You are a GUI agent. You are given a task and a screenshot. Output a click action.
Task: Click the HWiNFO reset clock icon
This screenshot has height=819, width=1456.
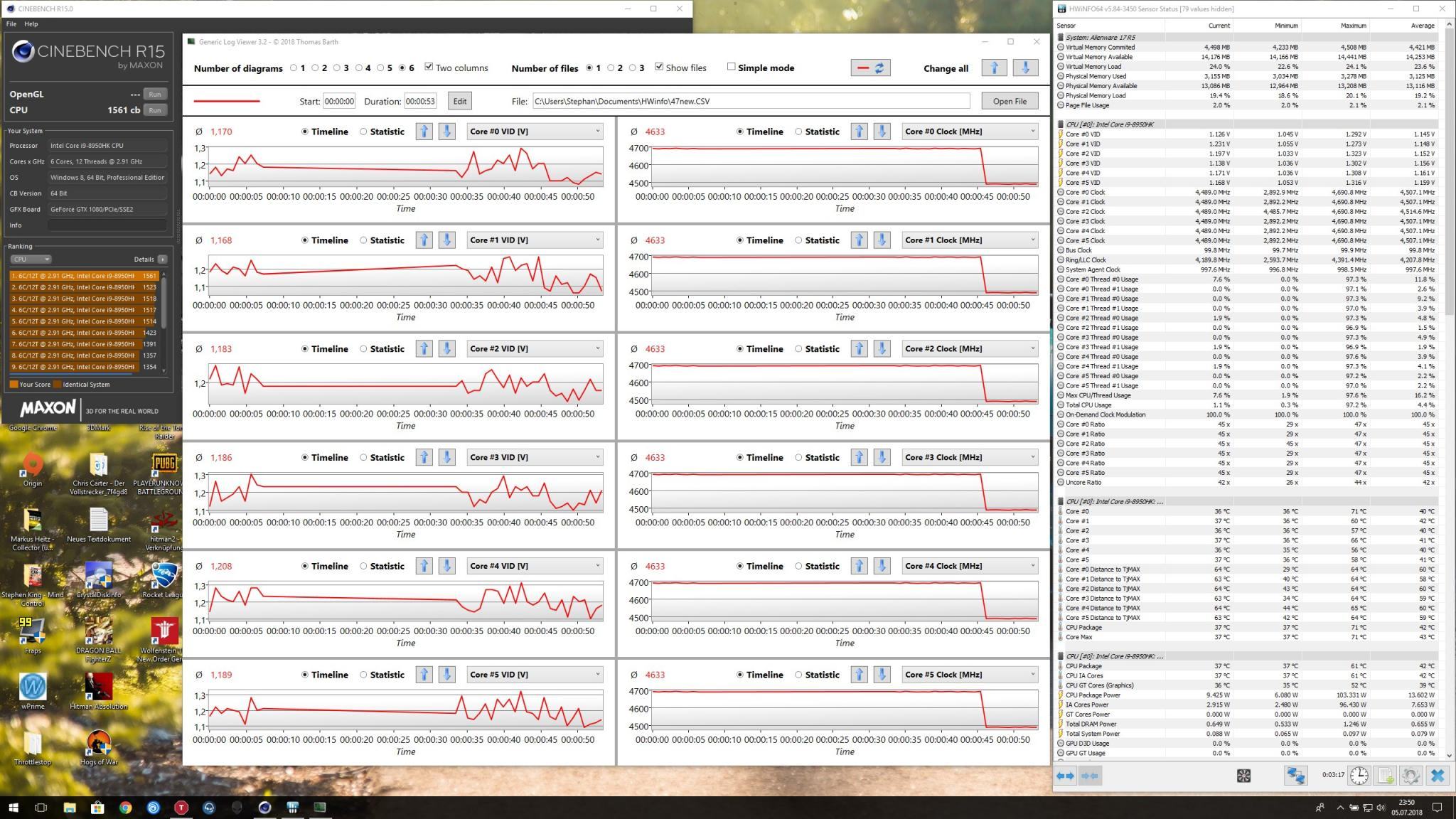point(1359,776)
